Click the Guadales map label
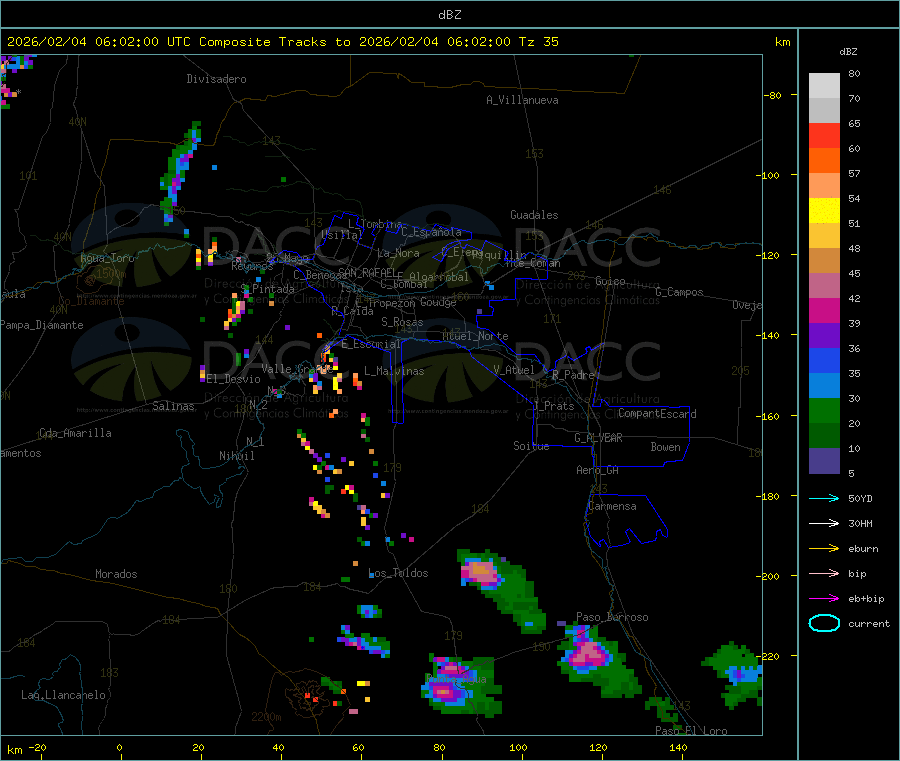 coord(534,215)
